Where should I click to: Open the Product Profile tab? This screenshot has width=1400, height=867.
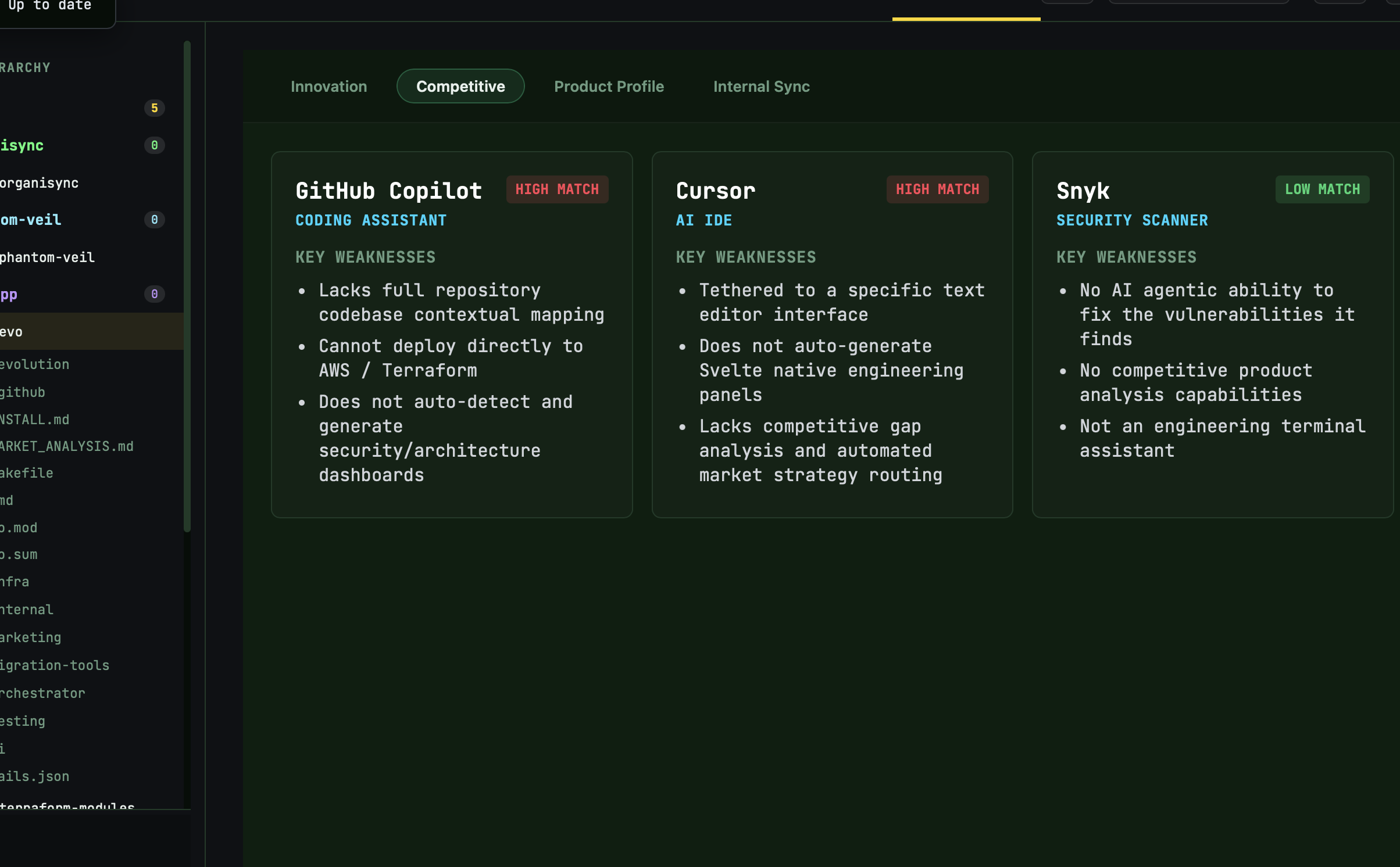[609, 86]
